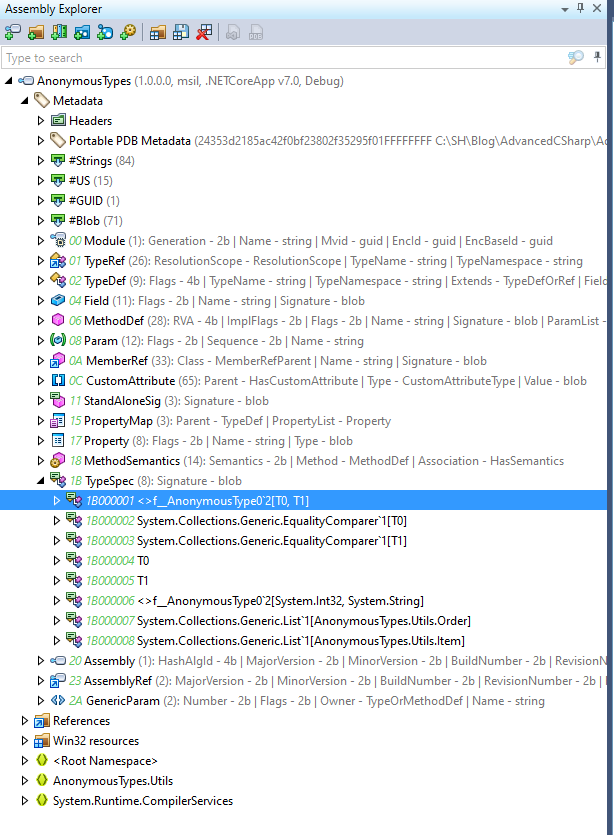
Task: Collapse the Metadata node
Action: pyautogui.click(x=24, y=101)
